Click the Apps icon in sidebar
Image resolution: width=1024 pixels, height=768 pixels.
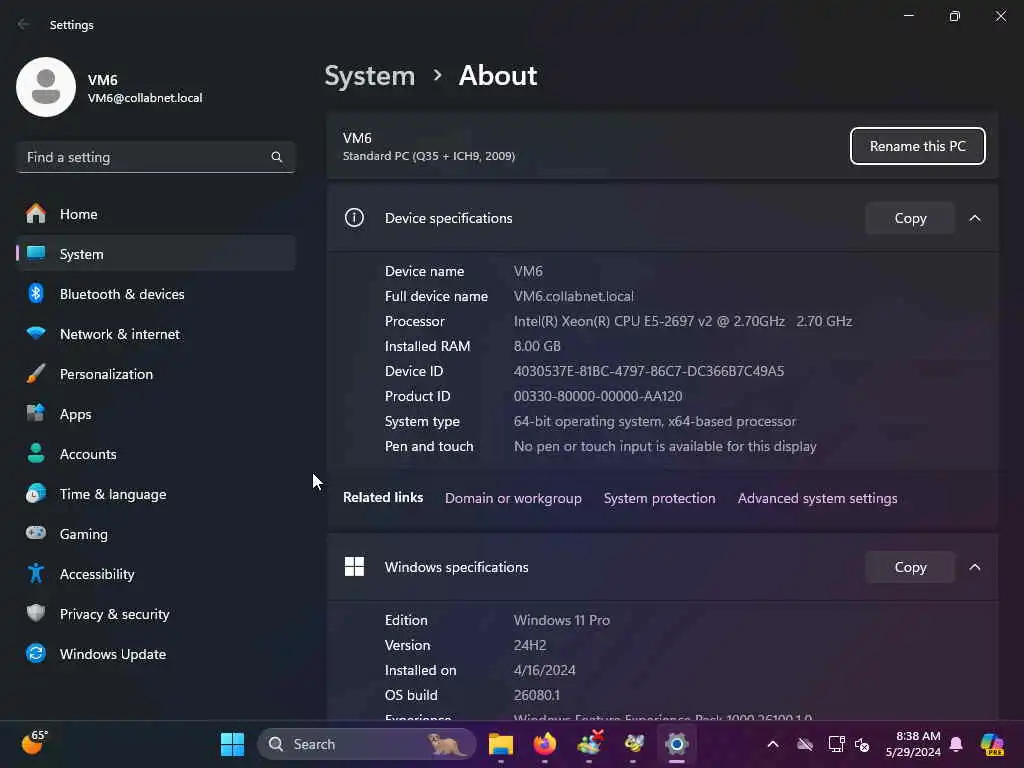[x=36, y=413]
